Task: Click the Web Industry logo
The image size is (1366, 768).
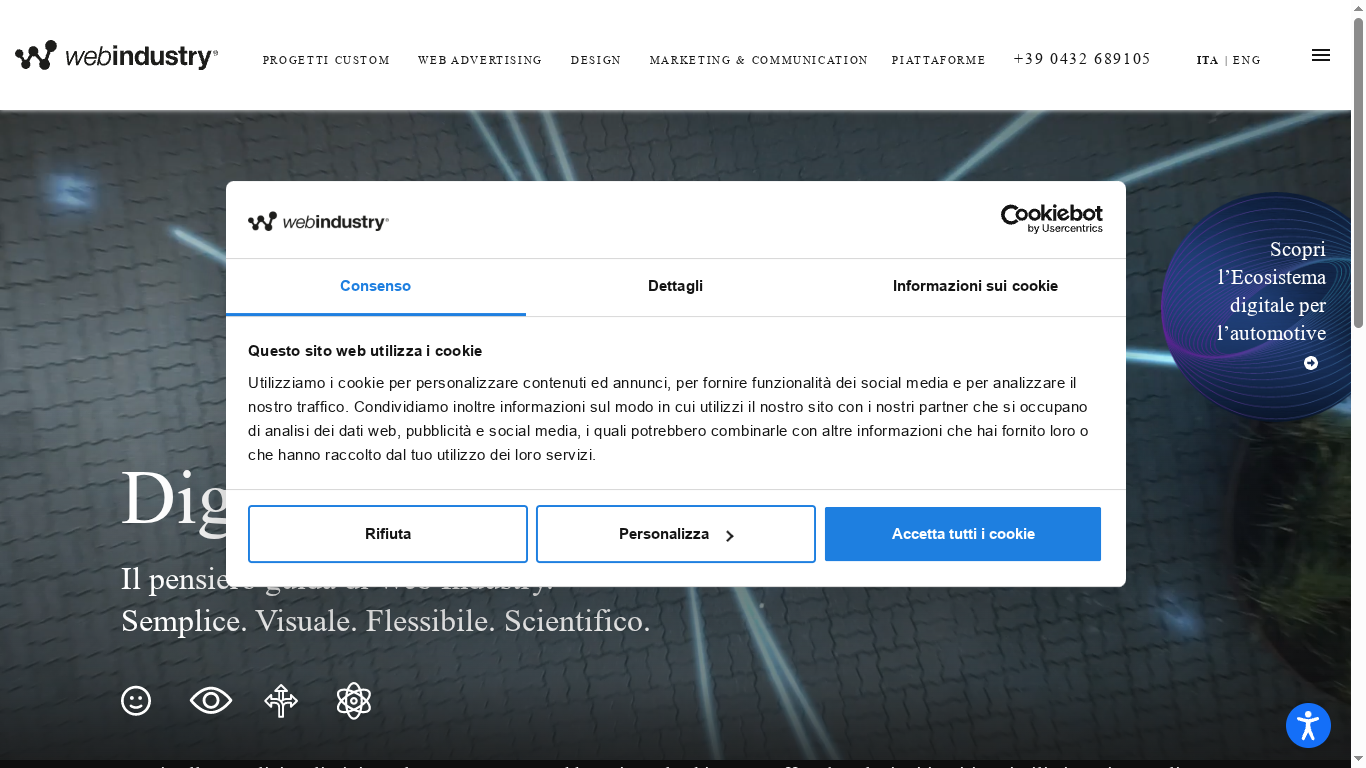Action: (x=115, y=56)
